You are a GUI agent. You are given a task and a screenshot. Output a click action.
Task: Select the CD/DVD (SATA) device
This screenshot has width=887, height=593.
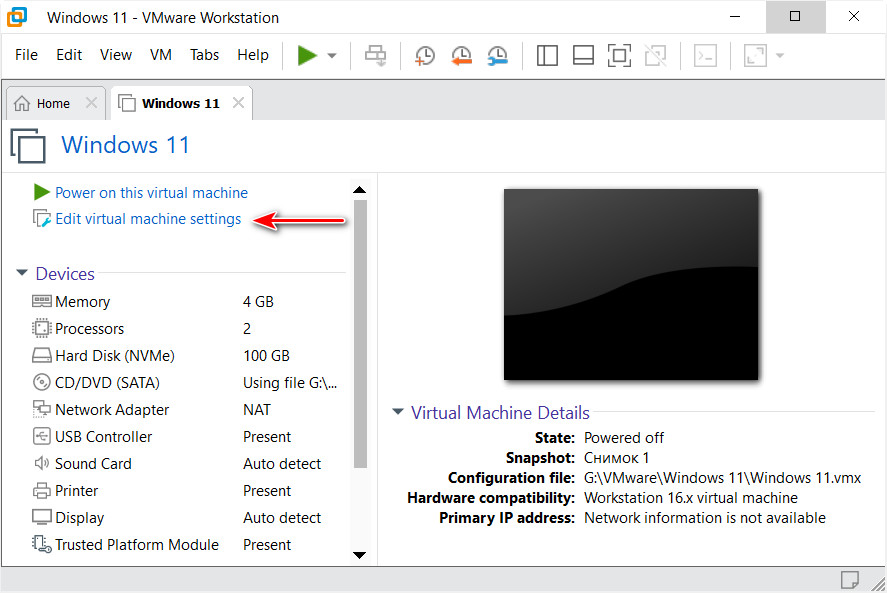pos(188,383)
